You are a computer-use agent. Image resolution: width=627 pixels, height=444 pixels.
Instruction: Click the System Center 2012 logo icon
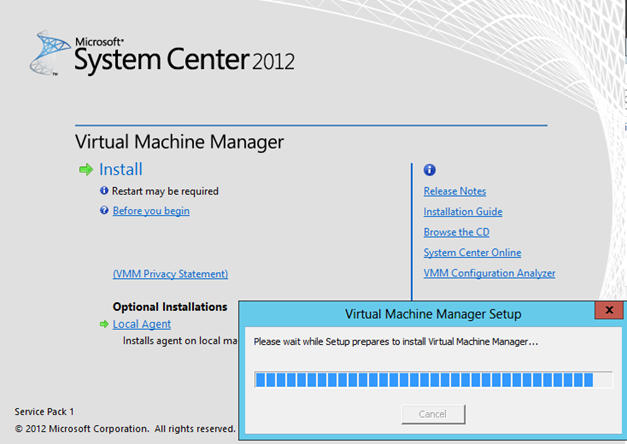pos(49,52)
